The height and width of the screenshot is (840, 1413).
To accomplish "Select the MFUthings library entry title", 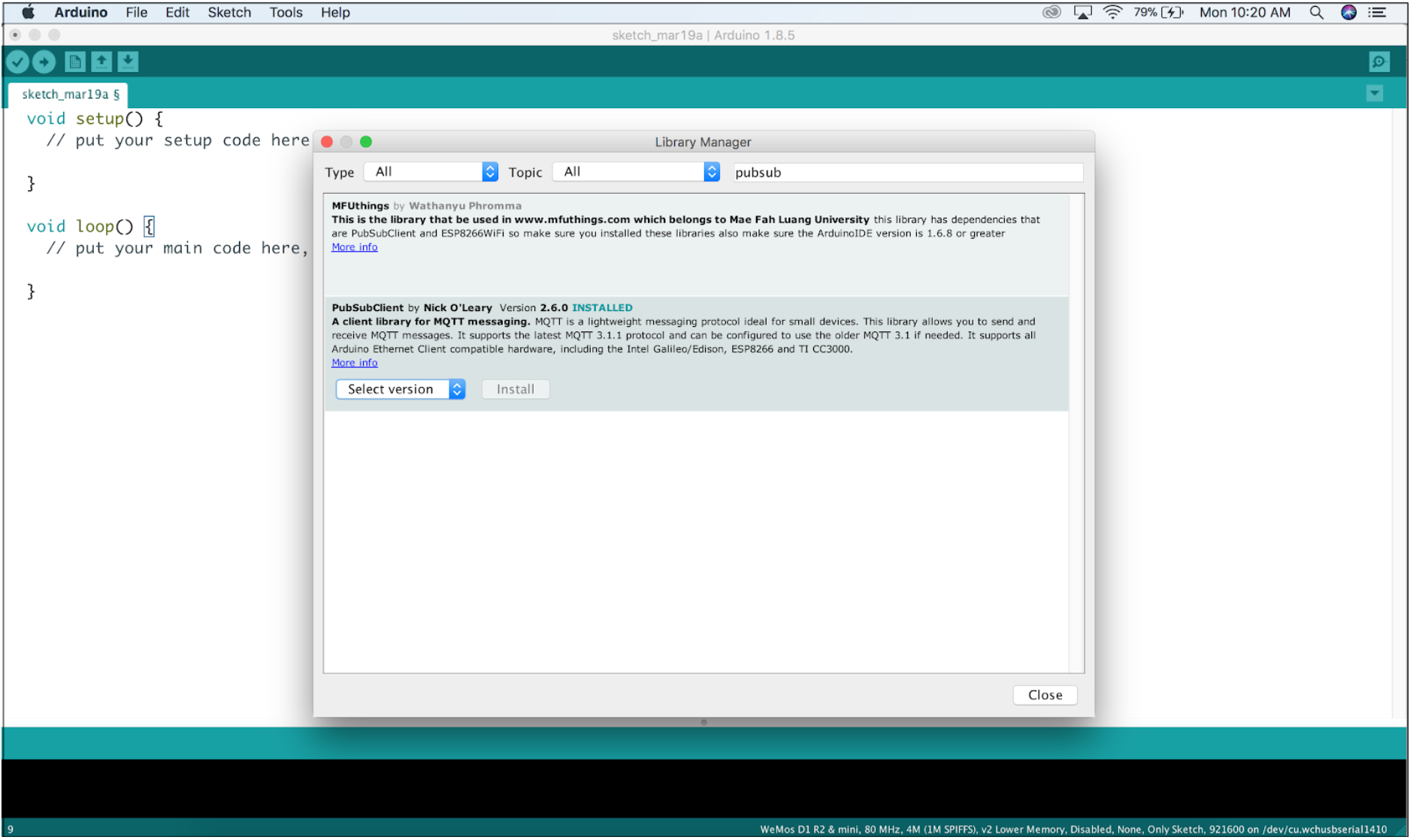I will 360,206.
